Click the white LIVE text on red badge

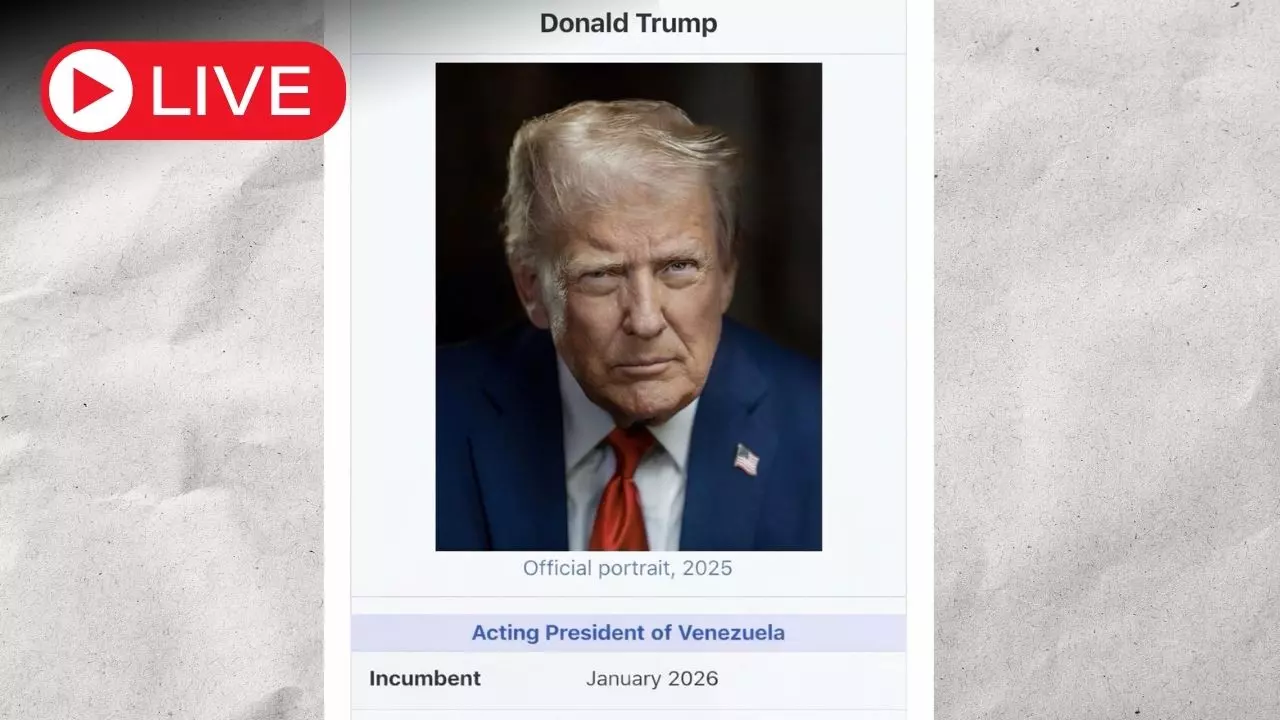pyautogui.click(x=231, y=91)
